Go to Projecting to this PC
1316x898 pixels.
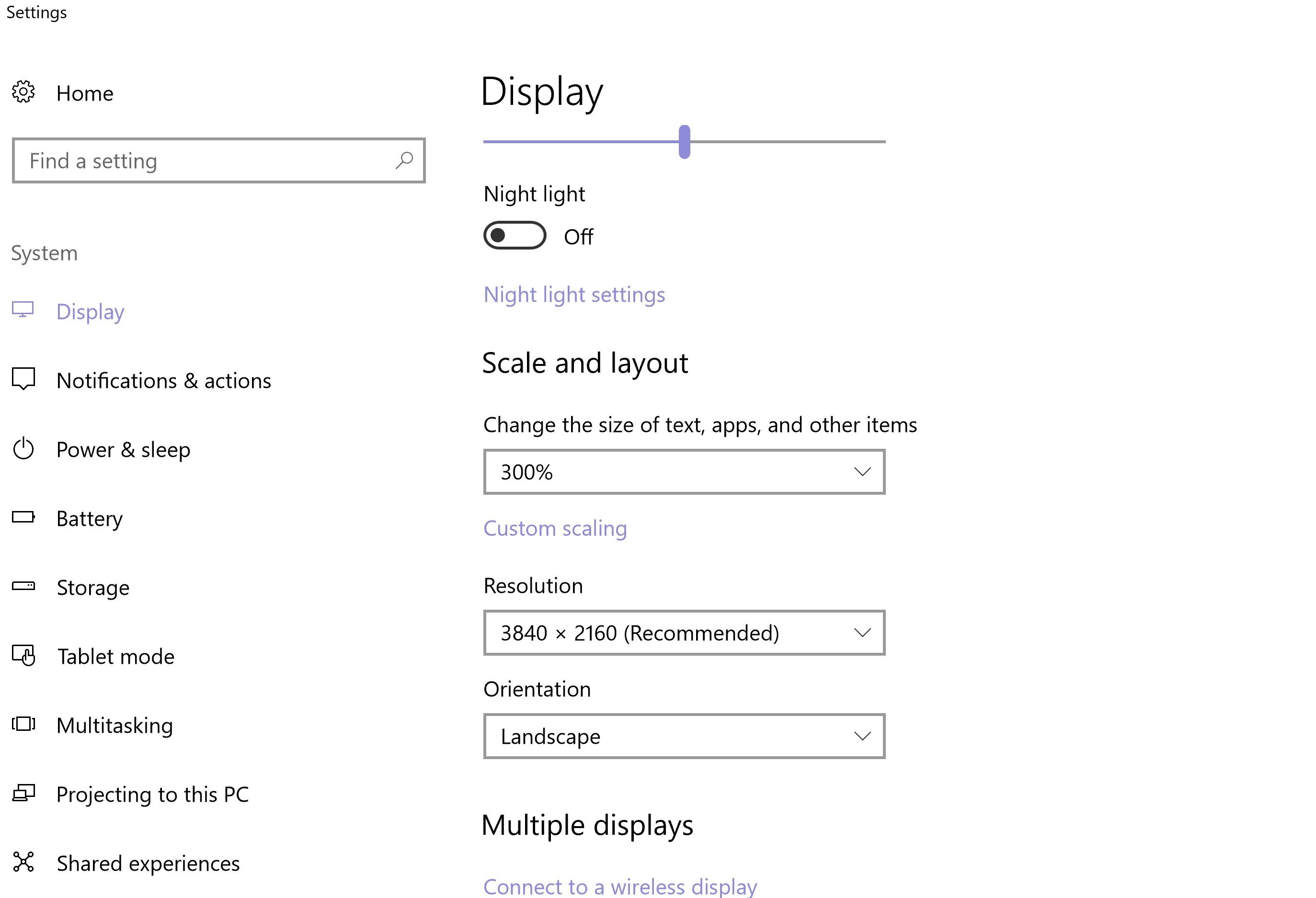tap(152, 795)
